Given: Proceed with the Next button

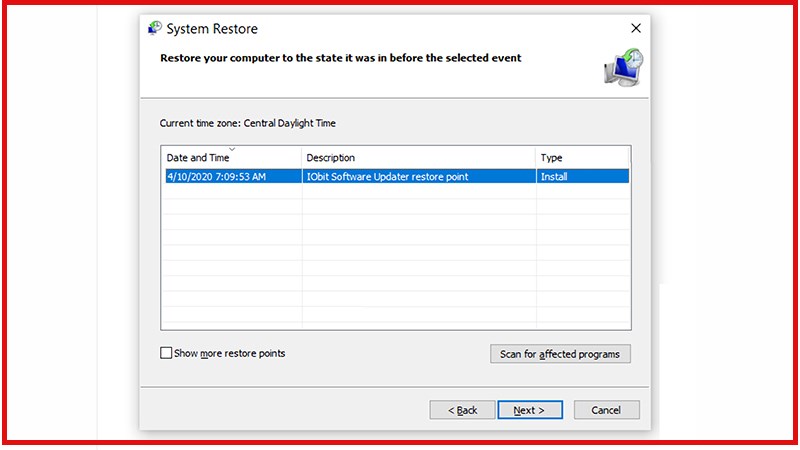Looking at the screenshot, I should pyautogui.click(x=530, y=410).
